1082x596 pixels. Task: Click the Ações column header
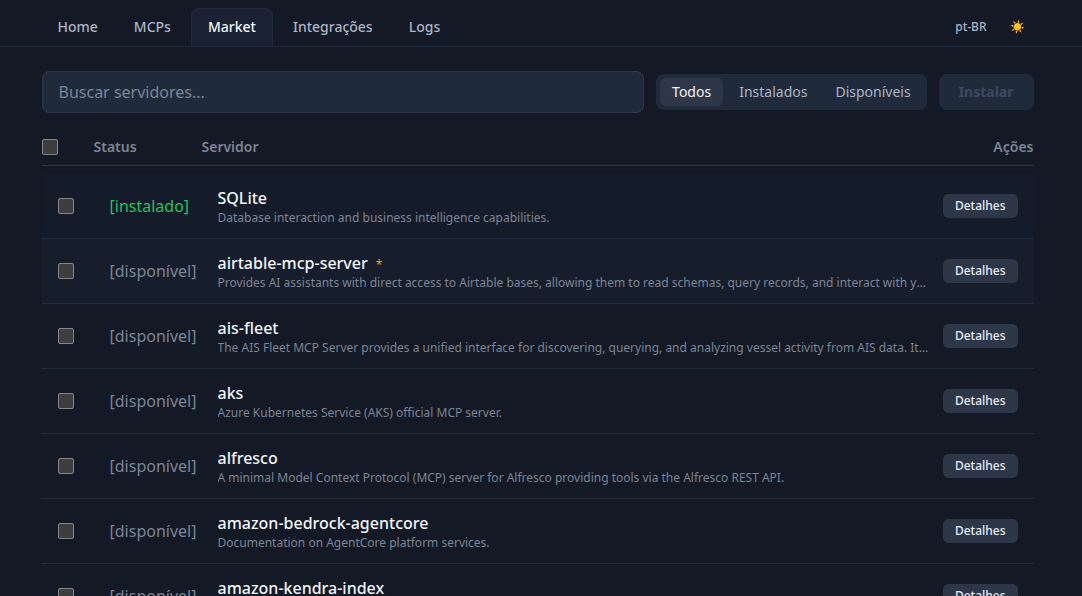tap(1013, 147)
